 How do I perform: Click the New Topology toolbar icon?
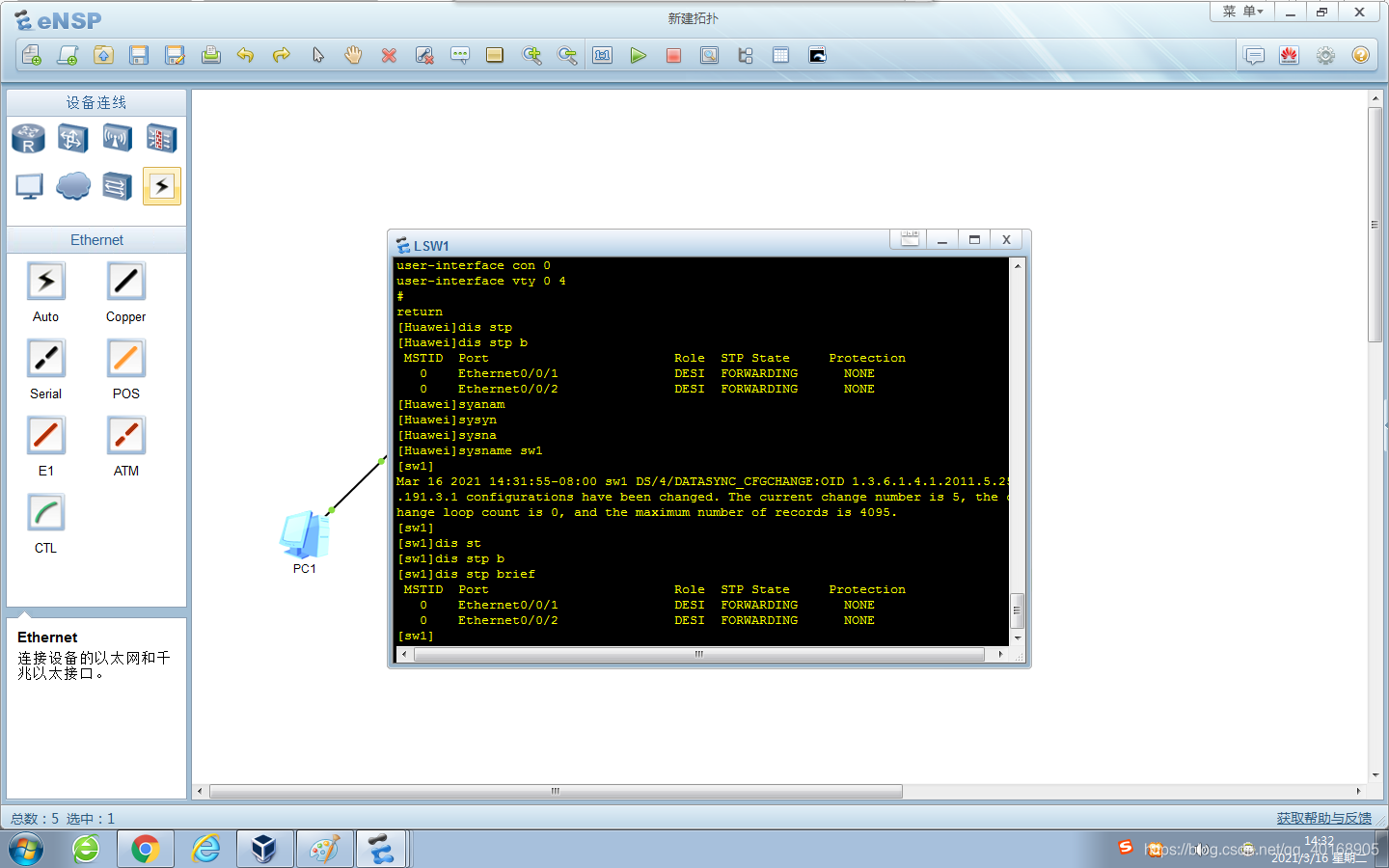tap(31, 55)
